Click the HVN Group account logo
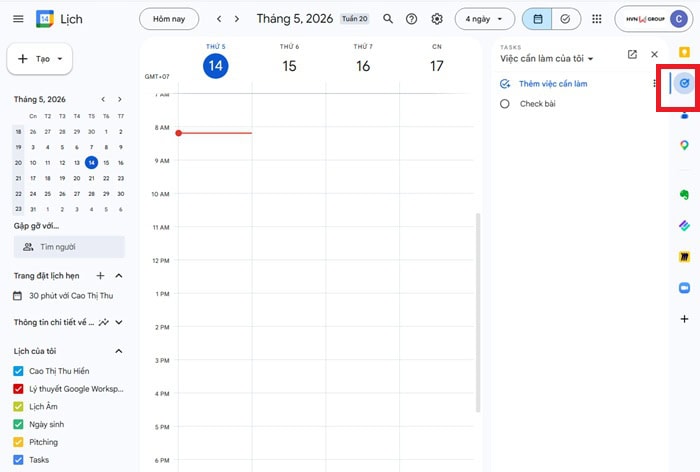Screen dimensions: 700x472 point(645,19)
